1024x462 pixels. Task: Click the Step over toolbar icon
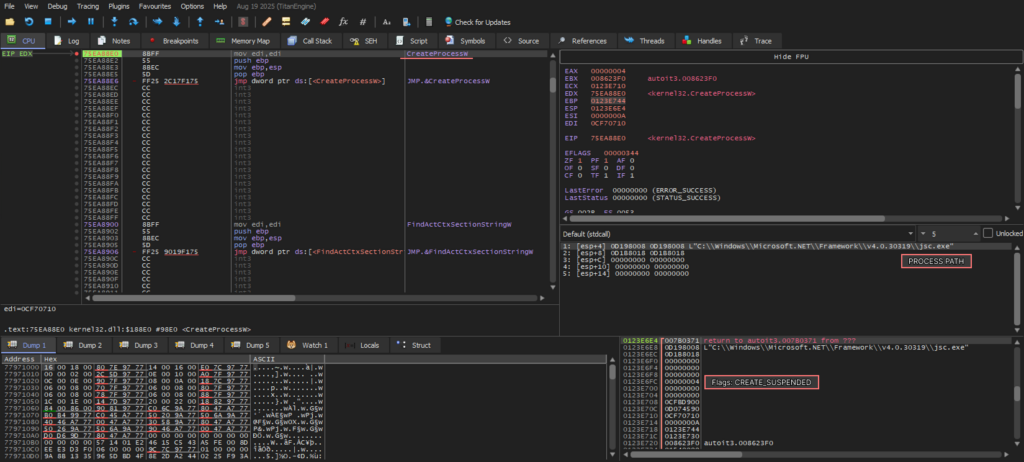(x=134, y=21)
